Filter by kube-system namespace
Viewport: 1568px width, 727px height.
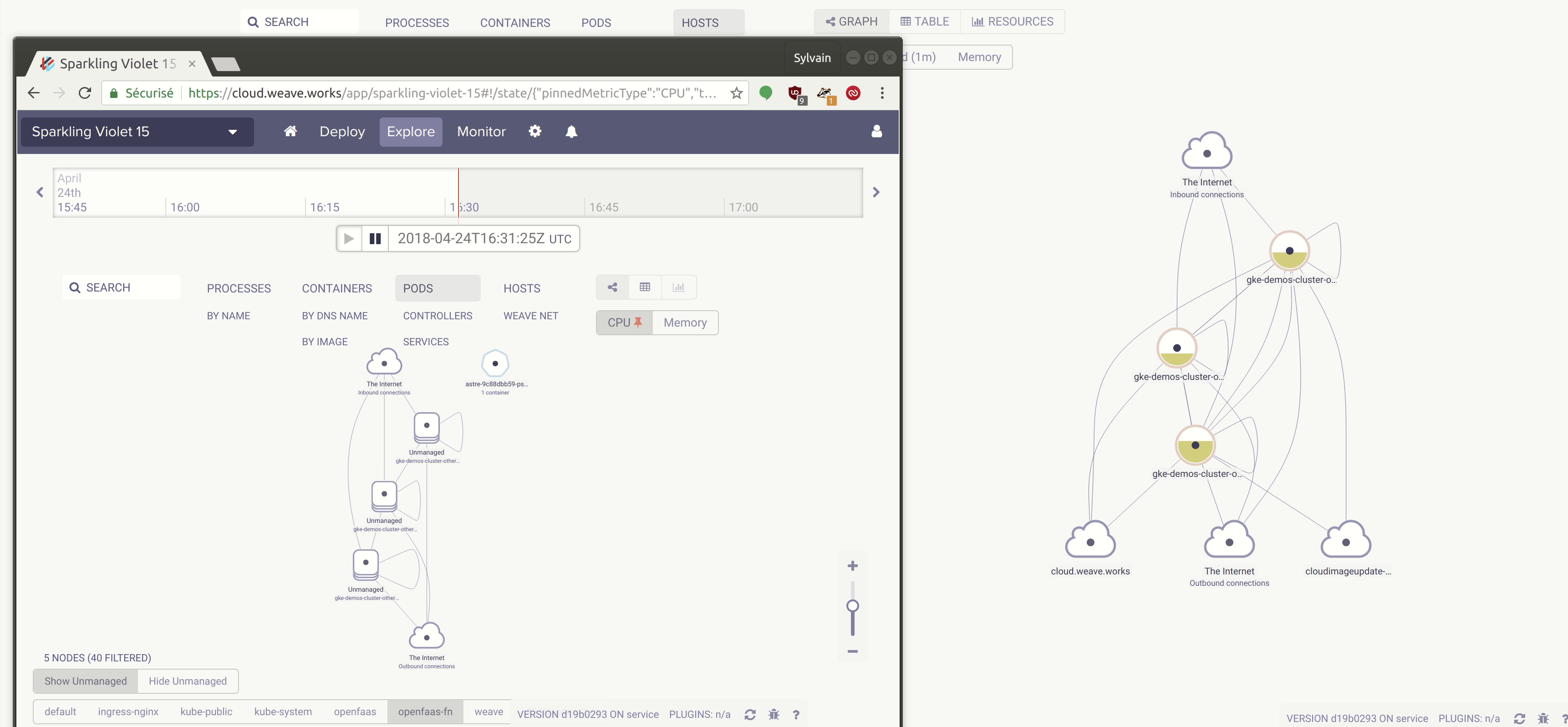pos(282,711)
